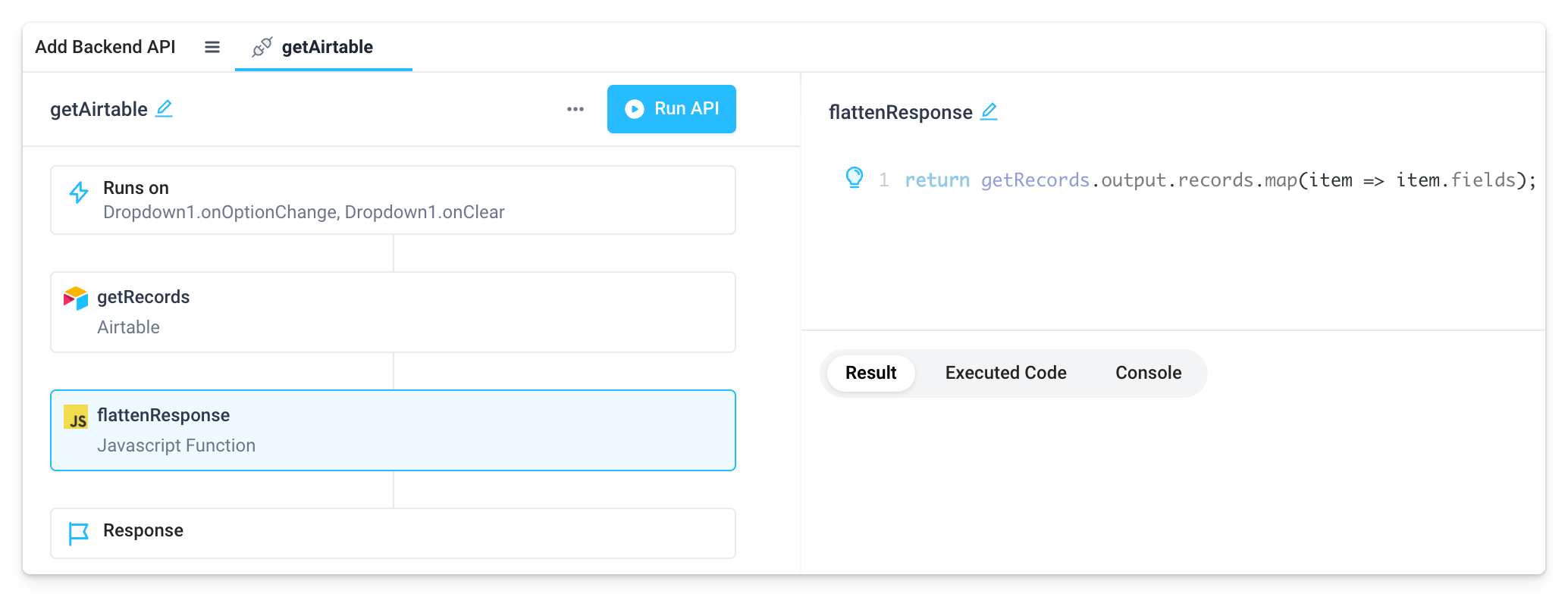Image resolution: width=1568 pixels, height=597 pixels.
Task: Click the Runs on event trigger block
Action: (x=393, y=199)
